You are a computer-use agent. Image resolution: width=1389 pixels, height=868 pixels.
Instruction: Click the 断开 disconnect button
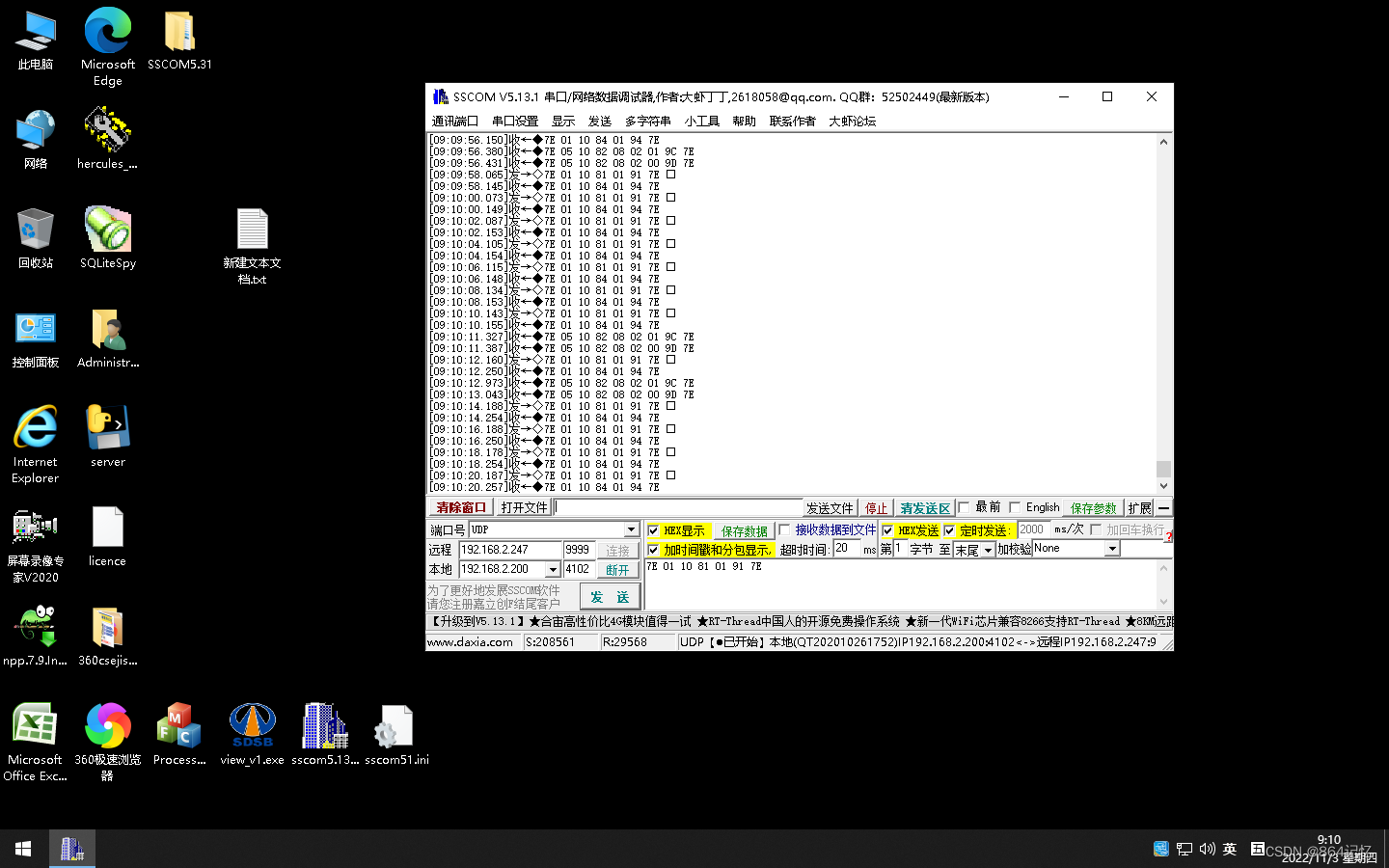tap(617, 570)
